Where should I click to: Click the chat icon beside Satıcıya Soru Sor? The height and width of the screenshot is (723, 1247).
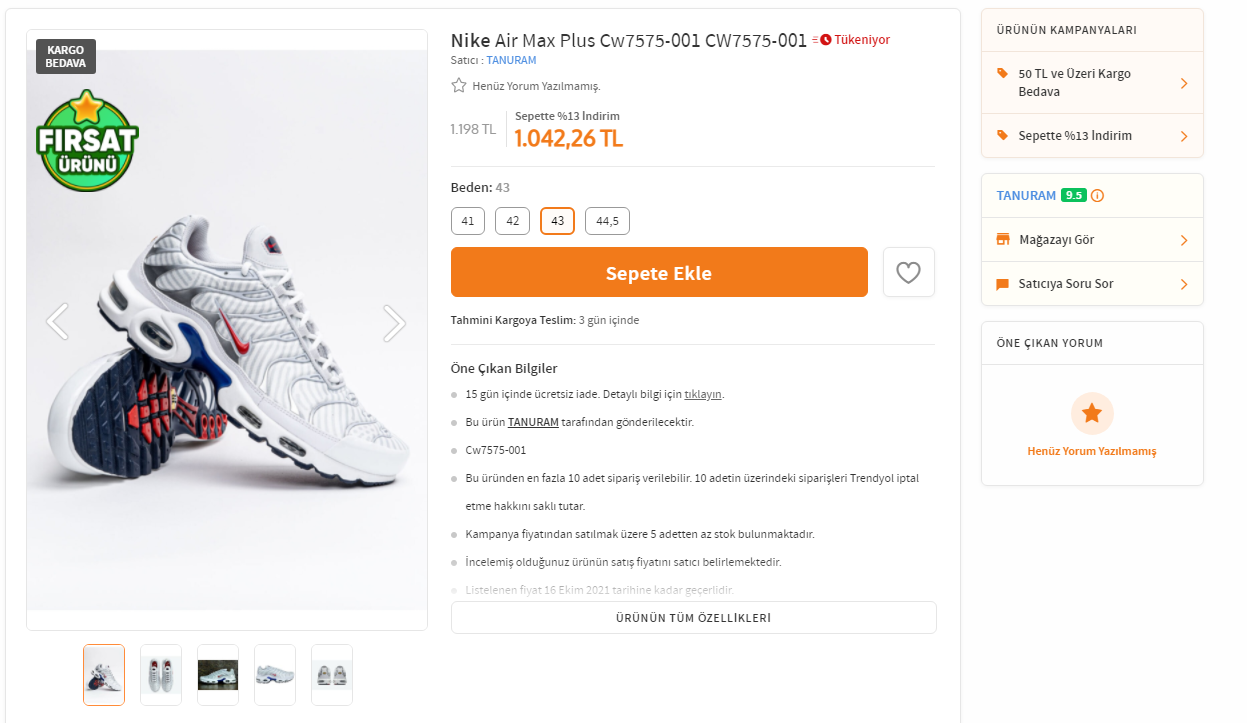point(1003,284)
